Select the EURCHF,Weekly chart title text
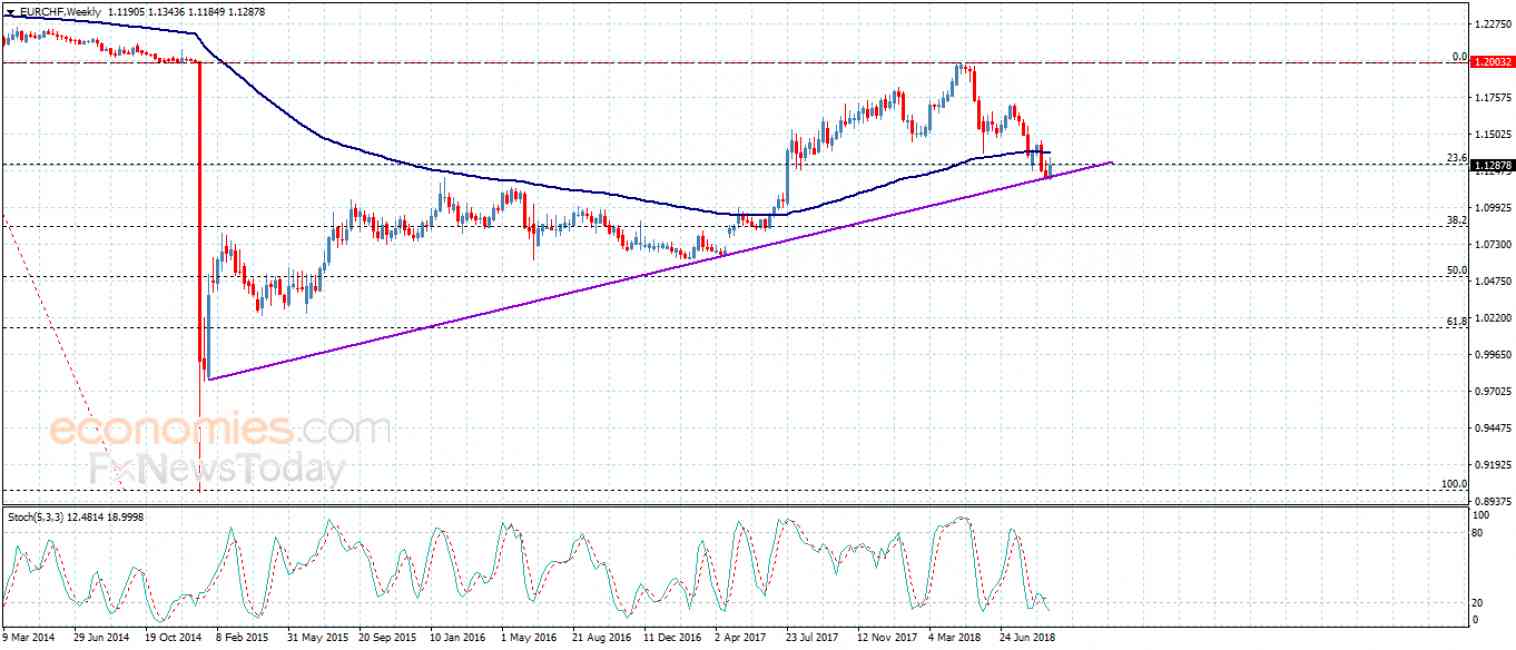The height and width of the screenshot is (650, 1516). [x=59, y=12]
